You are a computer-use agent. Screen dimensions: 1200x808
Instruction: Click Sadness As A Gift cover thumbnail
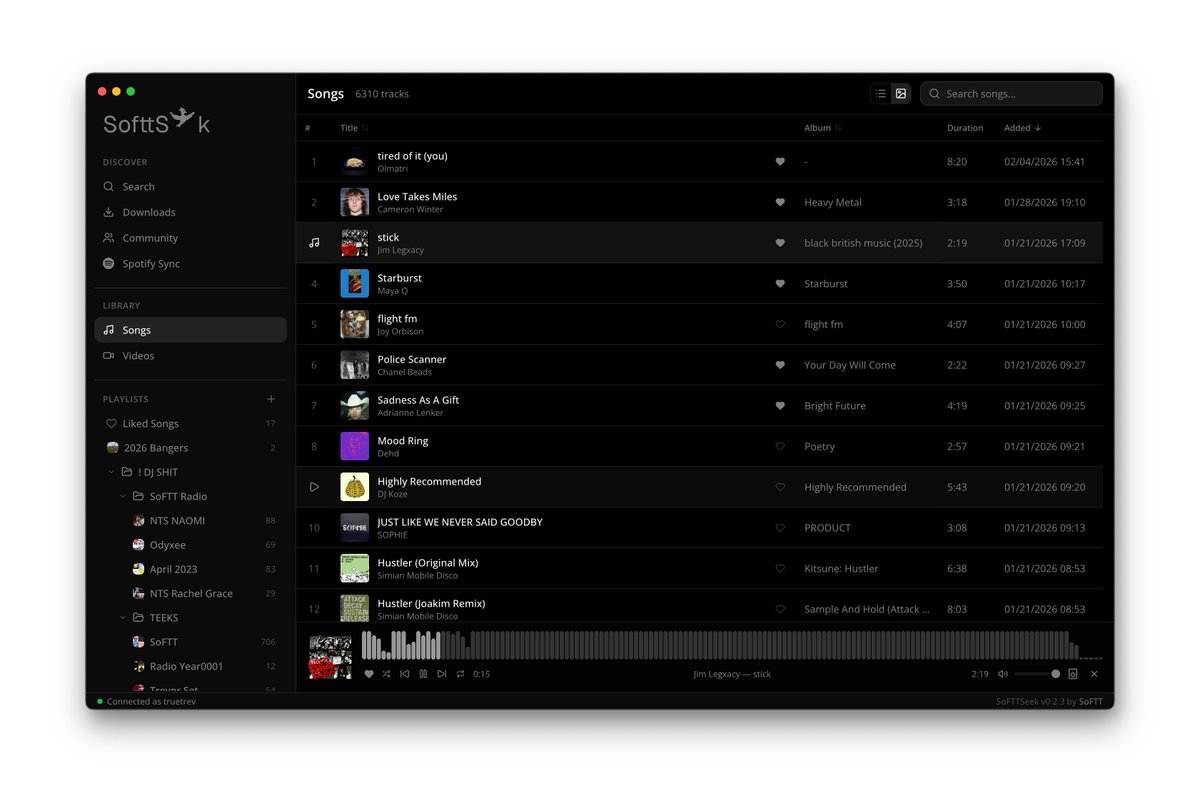coord(354,406)
